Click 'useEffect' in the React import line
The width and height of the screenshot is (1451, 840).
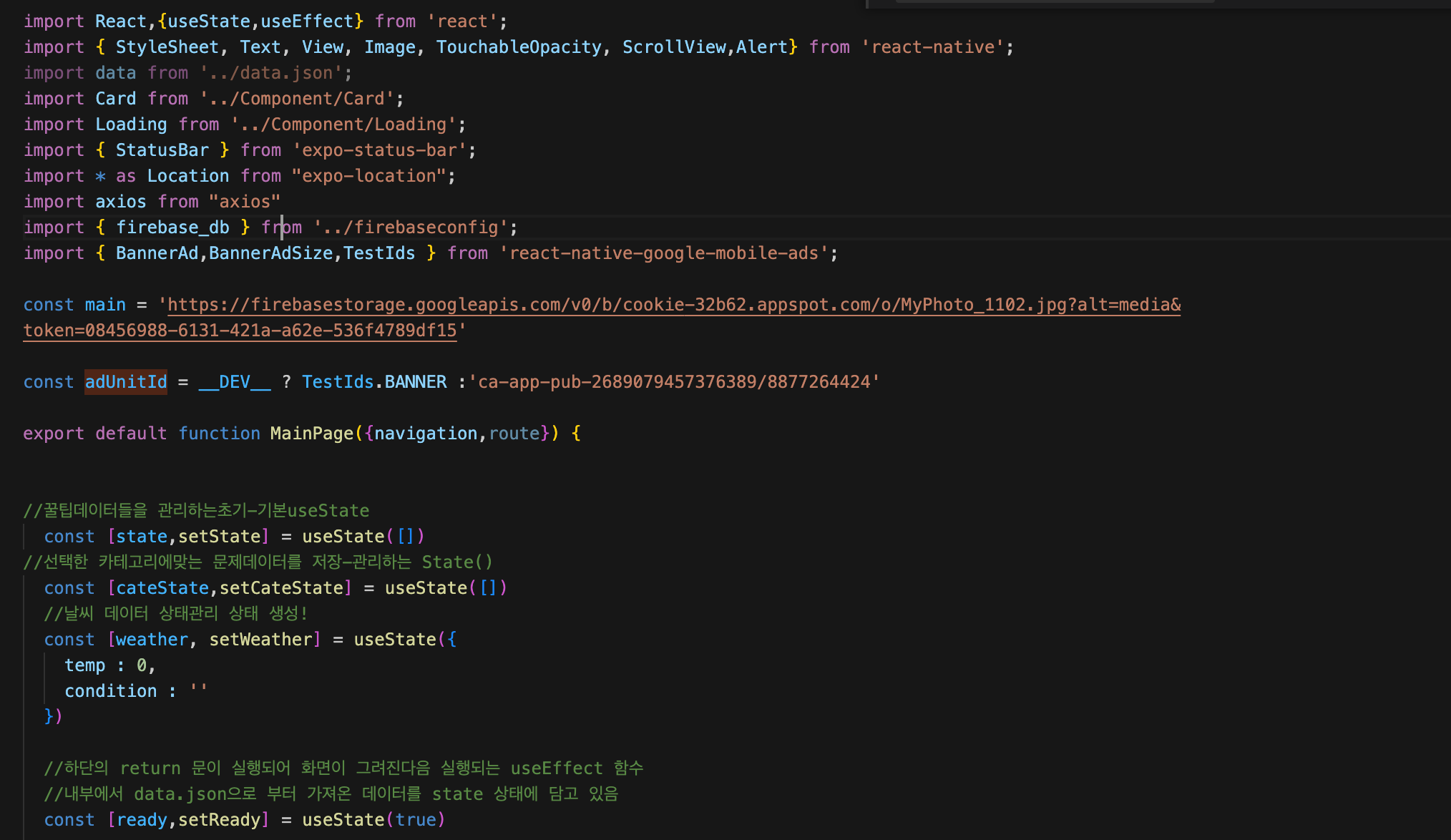tap(307, 21)
